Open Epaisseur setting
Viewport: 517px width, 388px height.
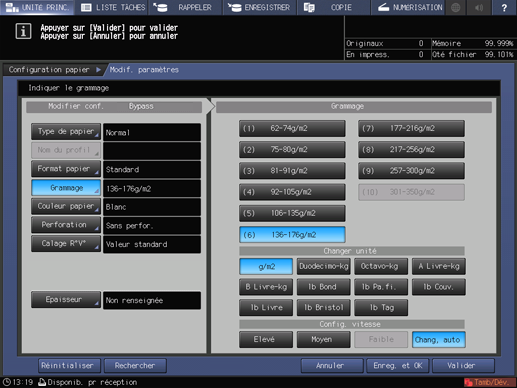[x=66, y=300]
